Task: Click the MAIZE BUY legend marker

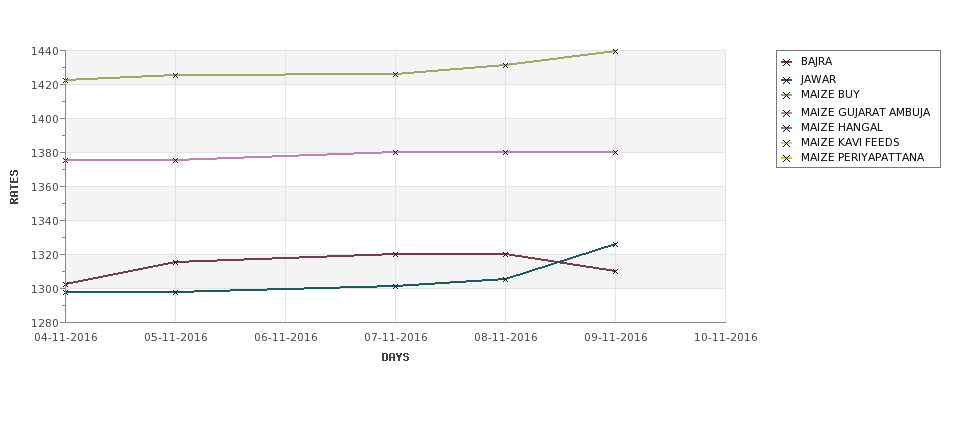Action: click(x=787, y=95)
